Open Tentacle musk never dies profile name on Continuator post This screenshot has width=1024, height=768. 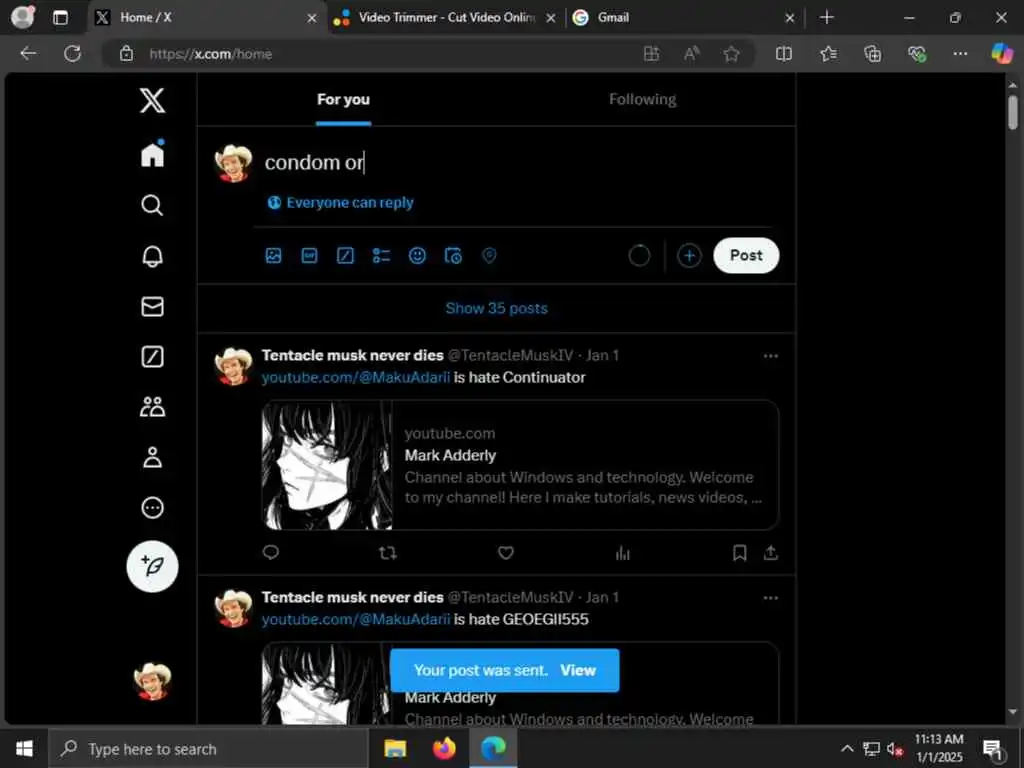(x=353, y=355)
